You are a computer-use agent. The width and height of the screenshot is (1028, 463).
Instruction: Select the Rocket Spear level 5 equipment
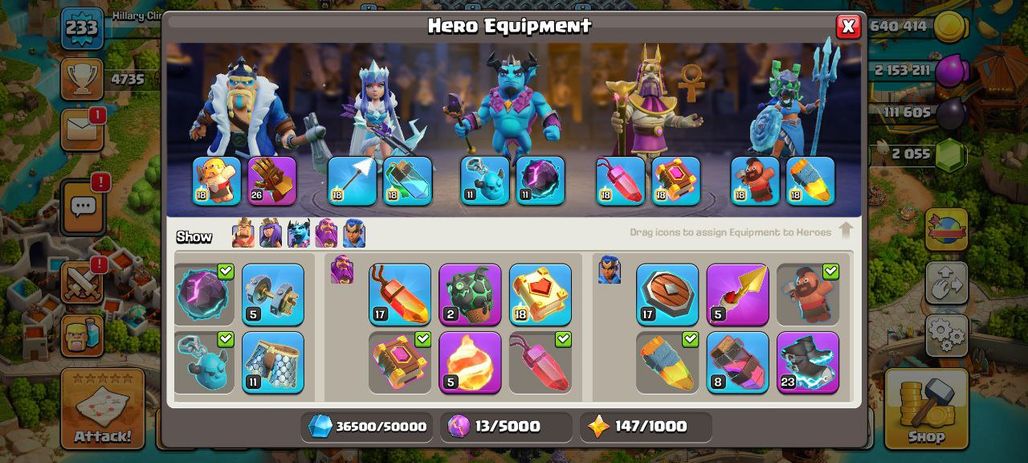tap(738, 294)
